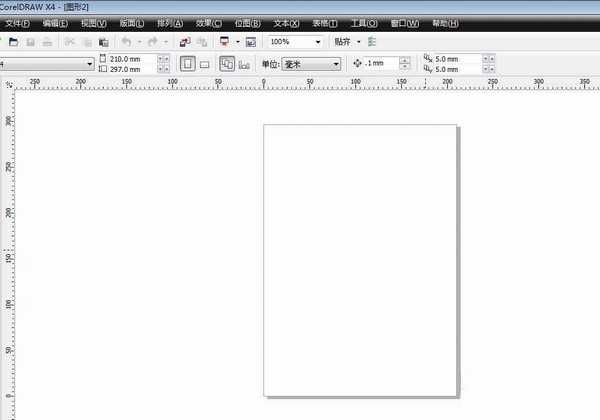The image size is (600, 420).
Task: Click the Save floppy disk icon
Action: click(x=30, y=42)
